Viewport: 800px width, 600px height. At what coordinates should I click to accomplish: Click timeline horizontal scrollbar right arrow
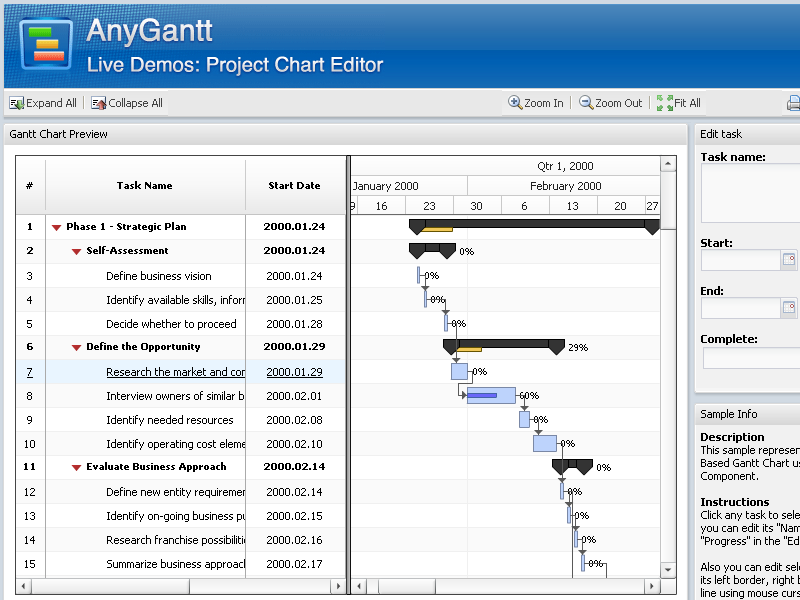[652, 586]
